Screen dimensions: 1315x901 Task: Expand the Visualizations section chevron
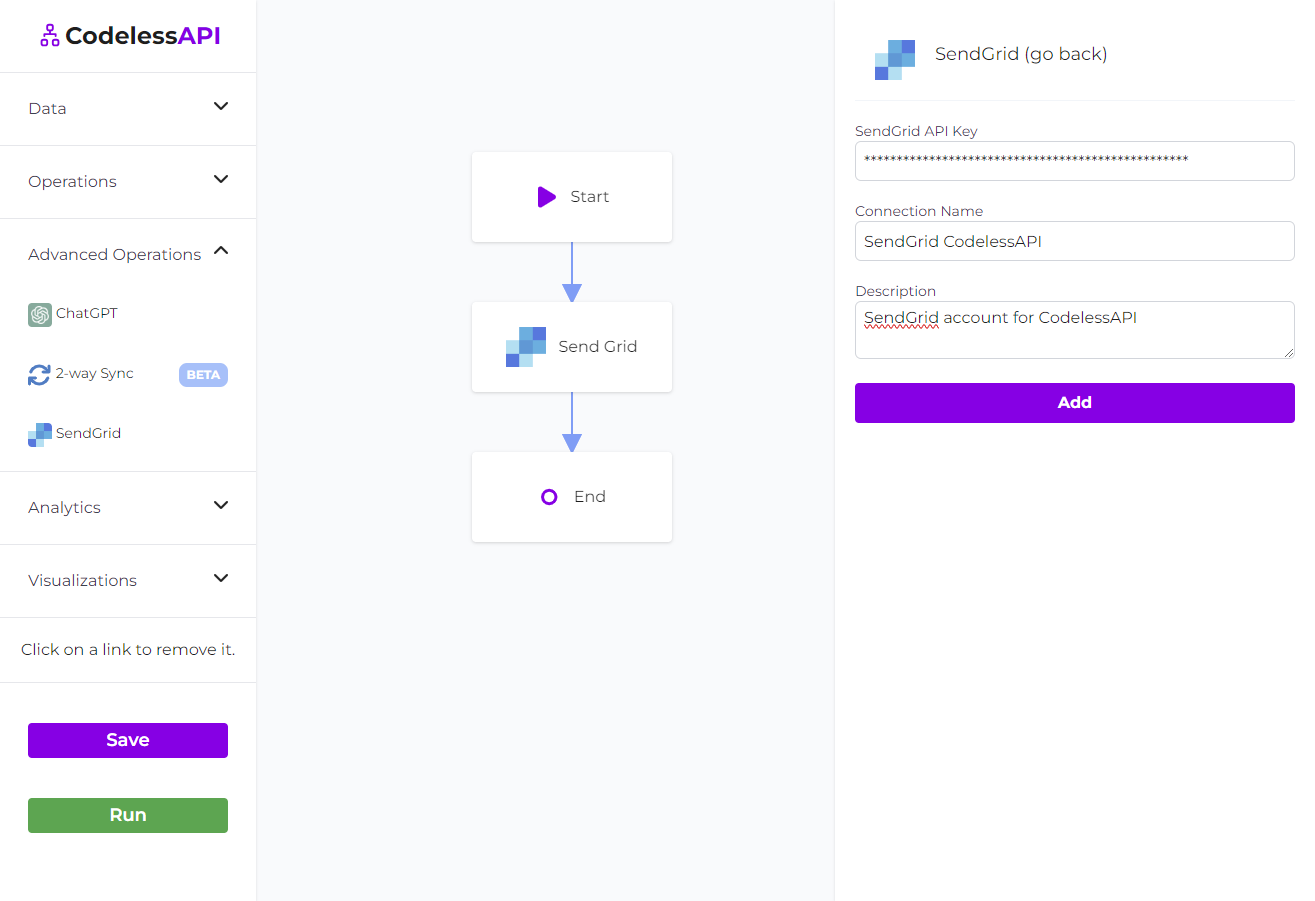[x=222, y=578]
